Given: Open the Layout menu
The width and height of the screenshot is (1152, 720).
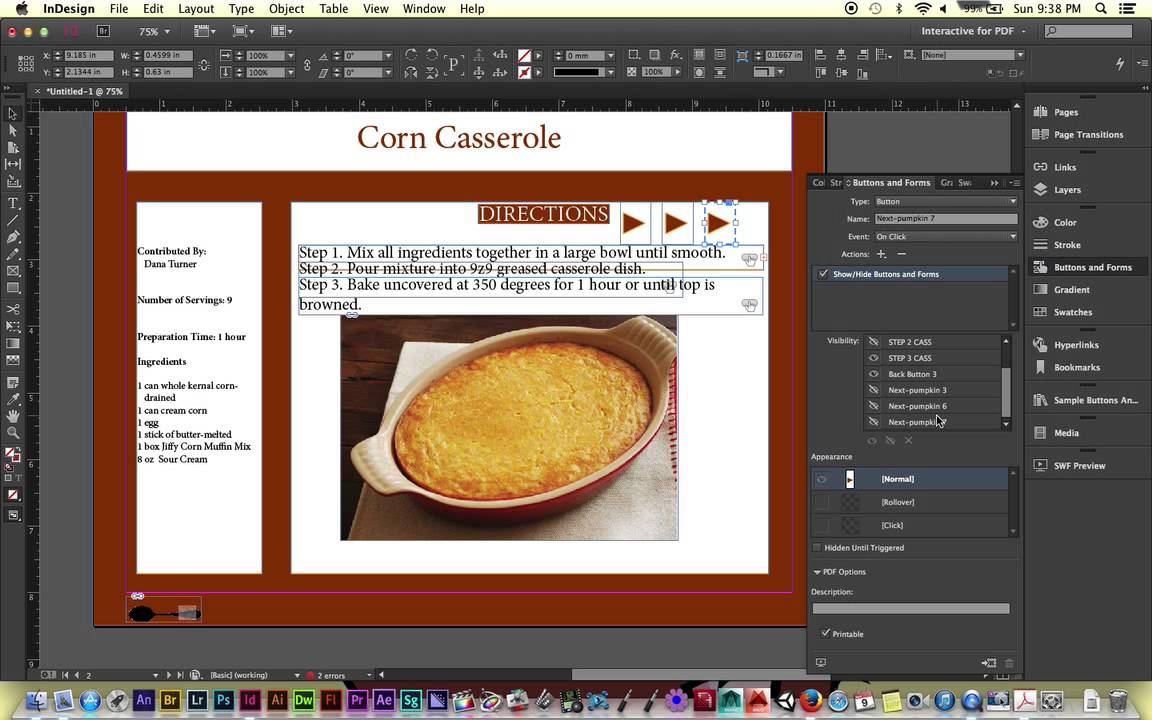Looking at the screenshot, I should [195, 9].
